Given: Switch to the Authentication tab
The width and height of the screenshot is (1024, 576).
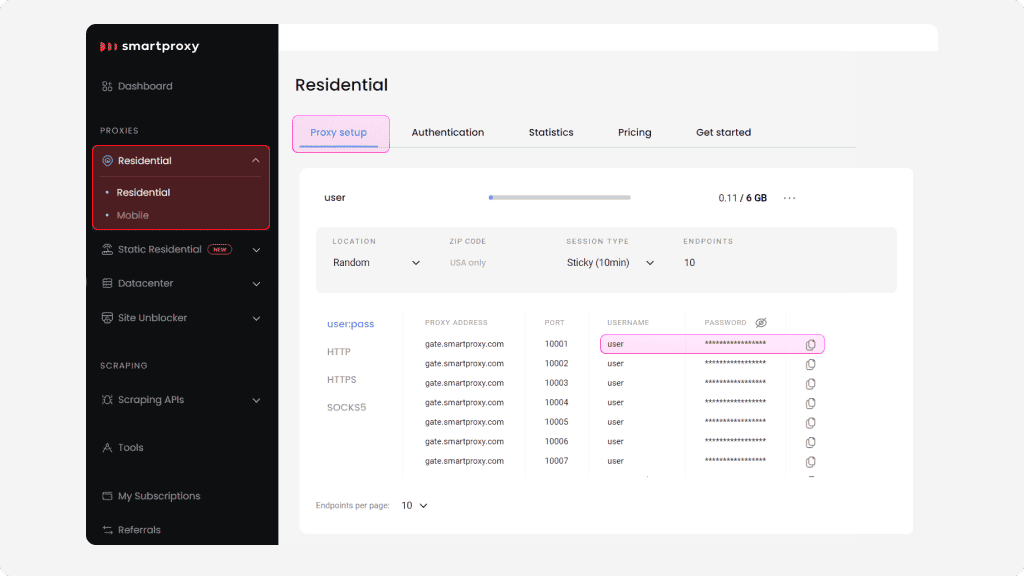Looking at the screenshot, I should 447,132.
